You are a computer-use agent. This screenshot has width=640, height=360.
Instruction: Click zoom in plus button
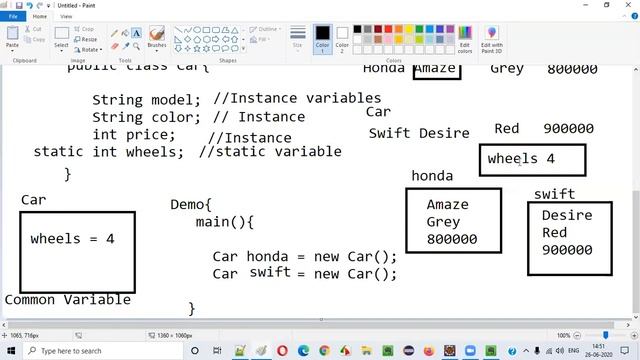tap(634, 336)
